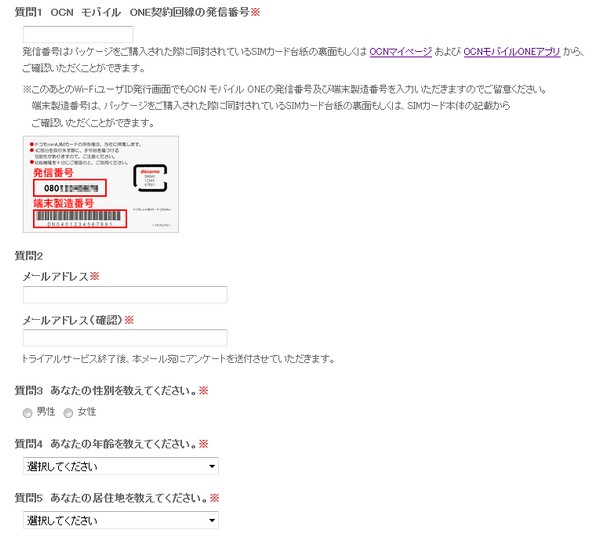Viewport: 600px width, 541px height.
Task: Click the SIM card sample image
Action: 101,184
